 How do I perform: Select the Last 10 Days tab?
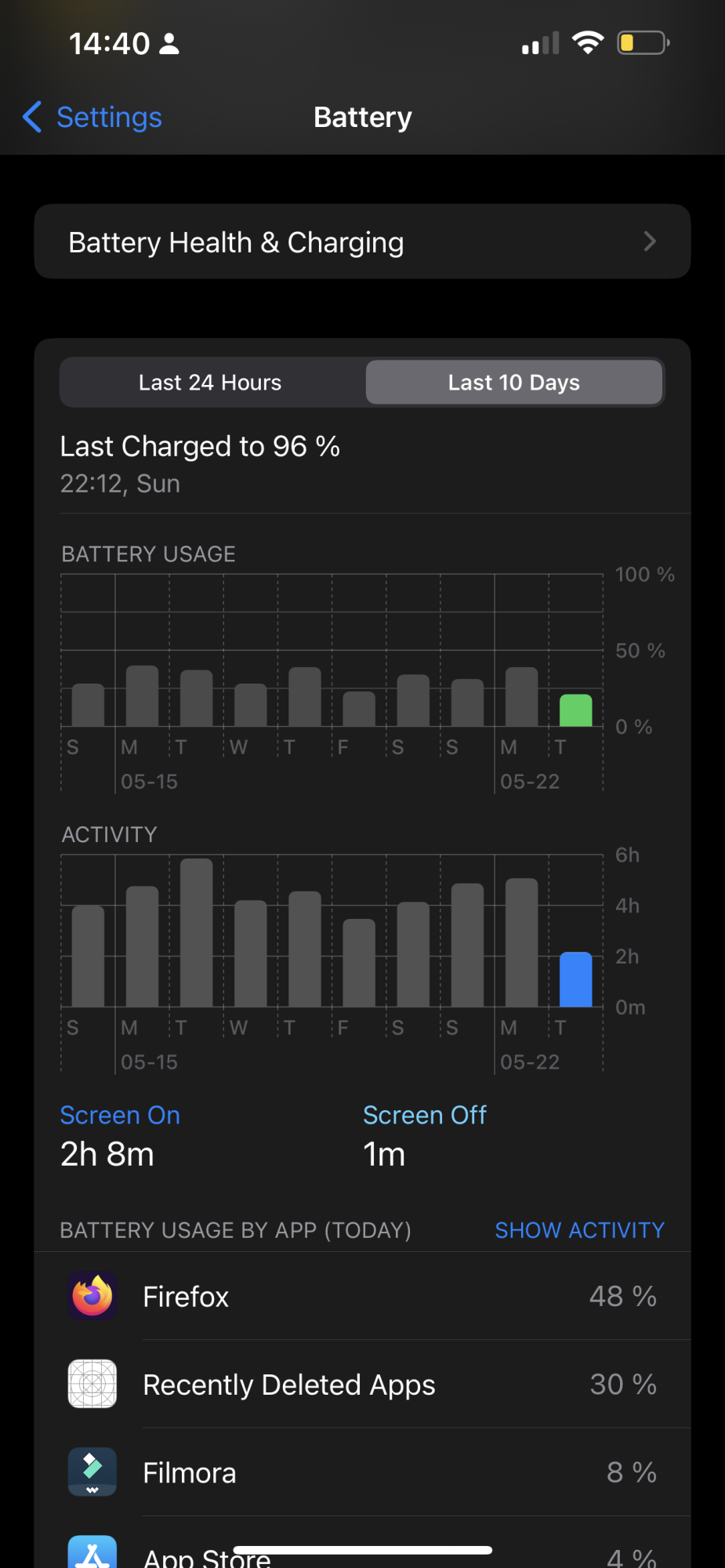[x=514, y=383]
